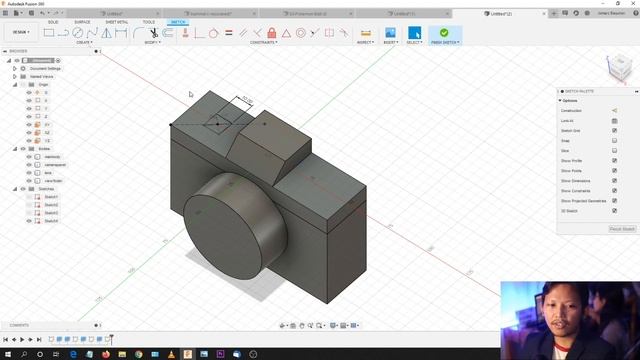Apply the Midpoint triangle constraint
This screenshot has height=360, width=640.
[x=287, y=33]
